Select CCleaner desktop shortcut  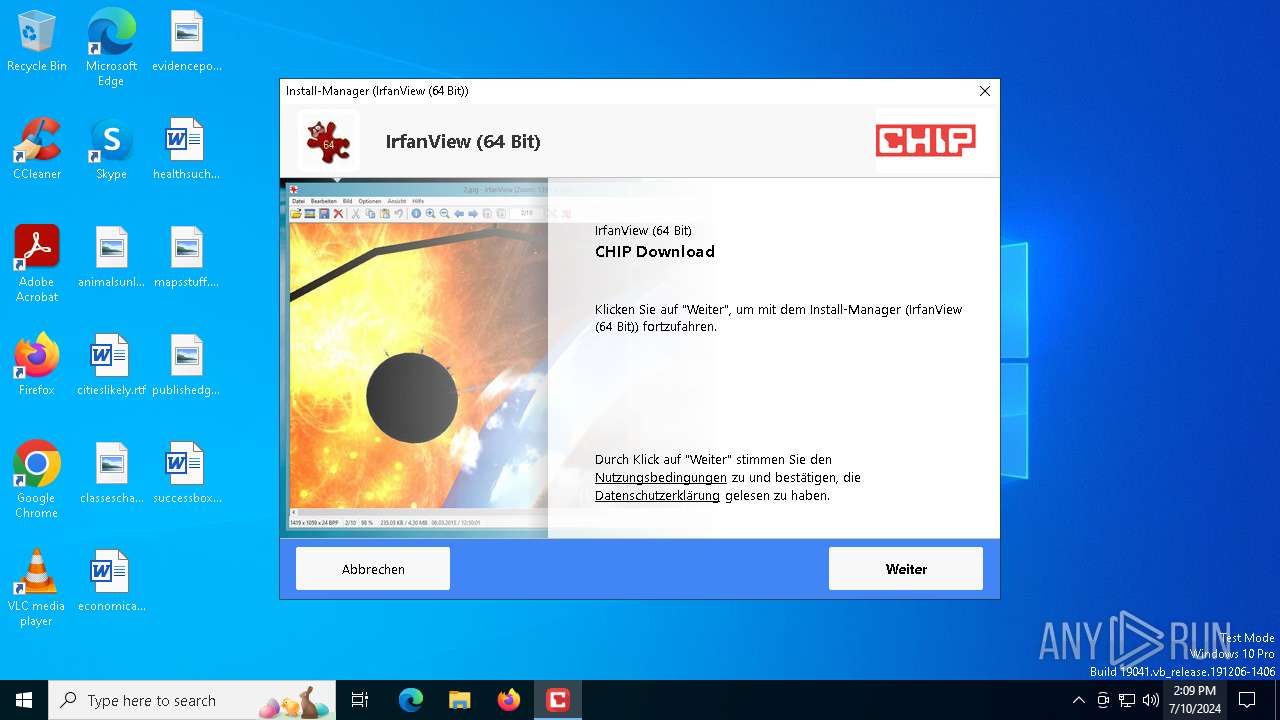point(37,149)
